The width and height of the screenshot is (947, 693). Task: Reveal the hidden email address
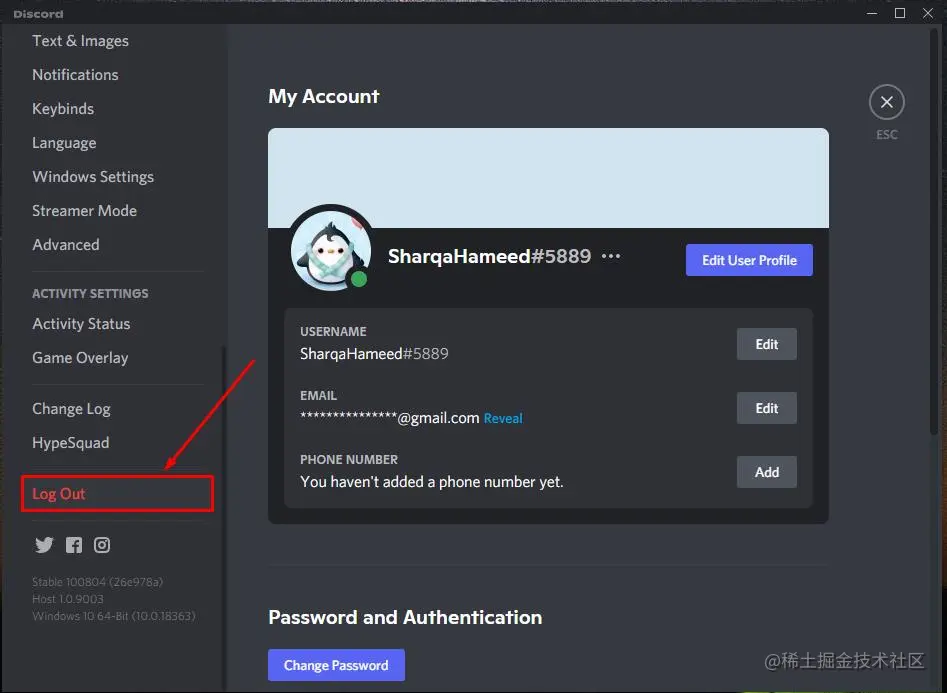click(503, 418)
